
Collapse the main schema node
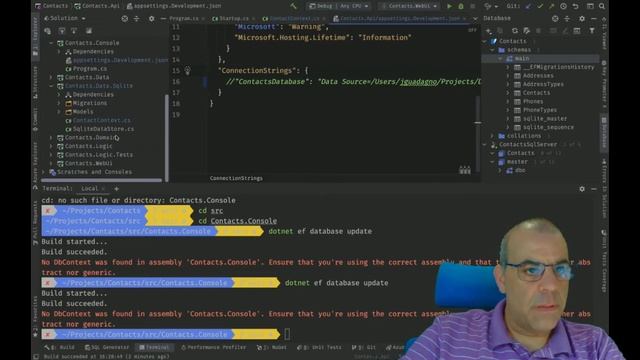500,58
